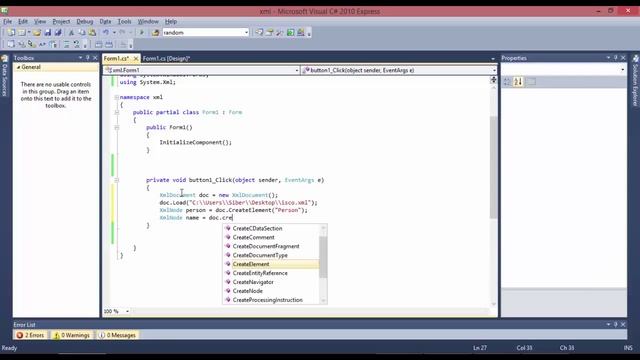Toggle auto-hide pin on Toolbox panel
This screenshot has height=360, width=640.
point(87,58)
